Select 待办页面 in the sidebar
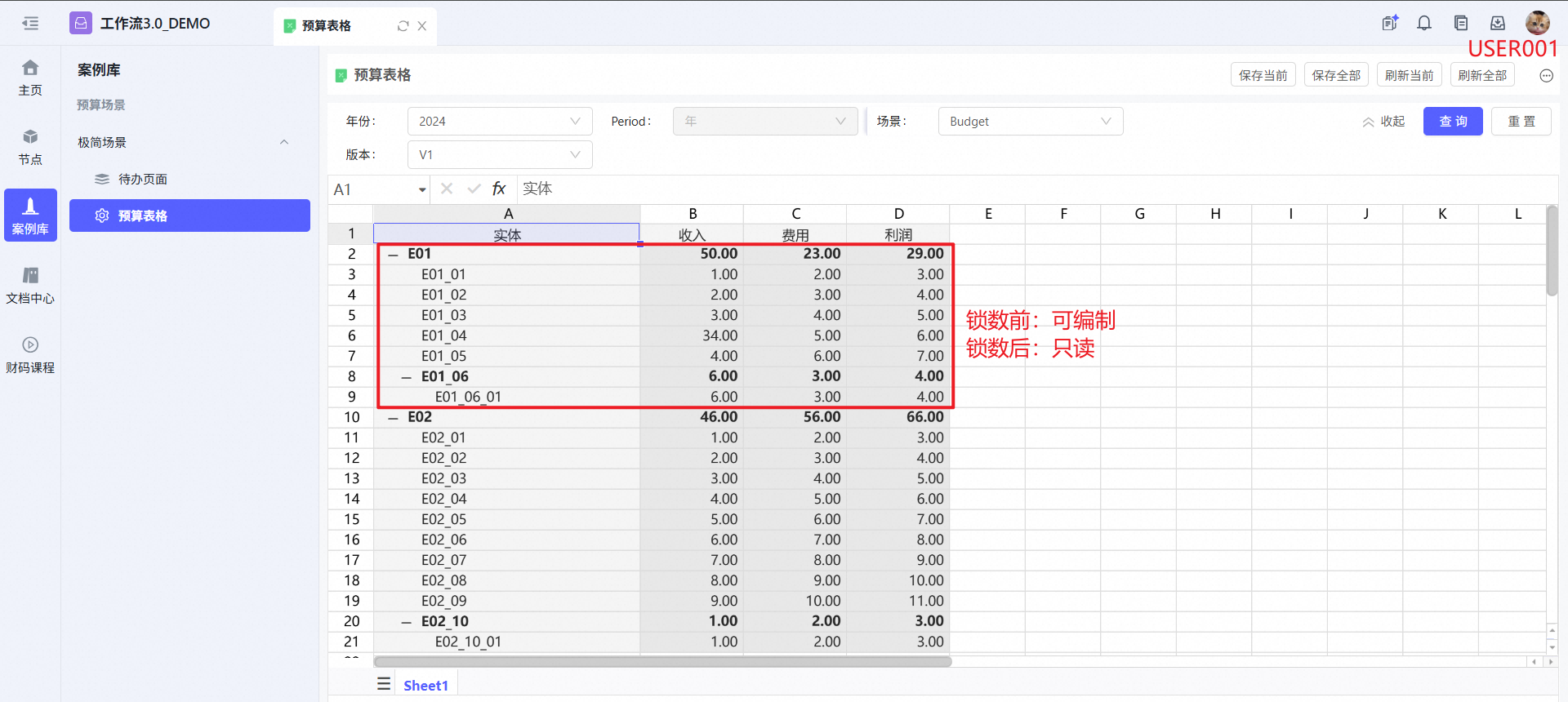 (142, 179)
